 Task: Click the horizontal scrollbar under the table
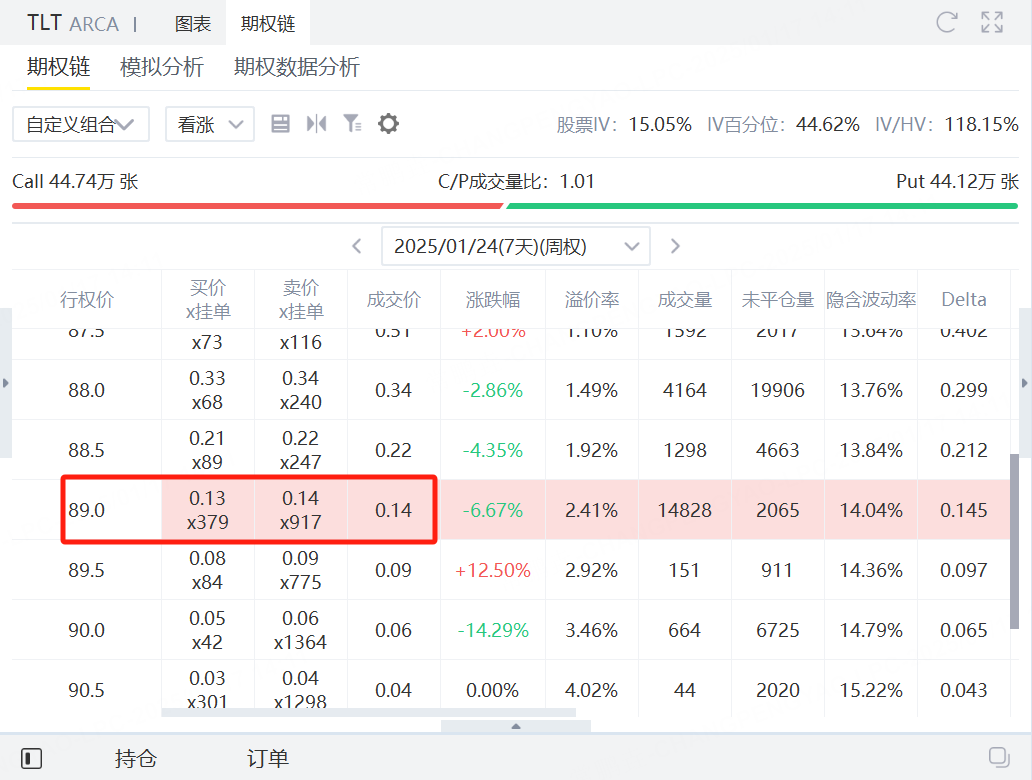point(369,712)
